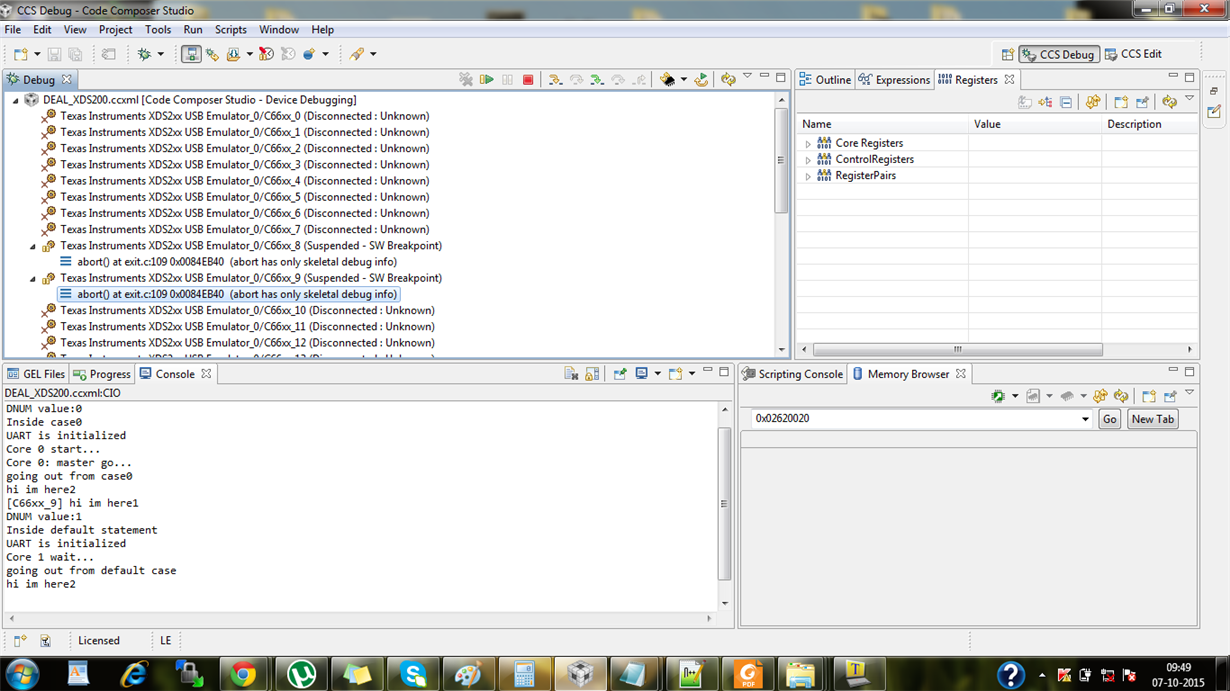Toggle Scroll Lock icon in Console

pos(592,374)
